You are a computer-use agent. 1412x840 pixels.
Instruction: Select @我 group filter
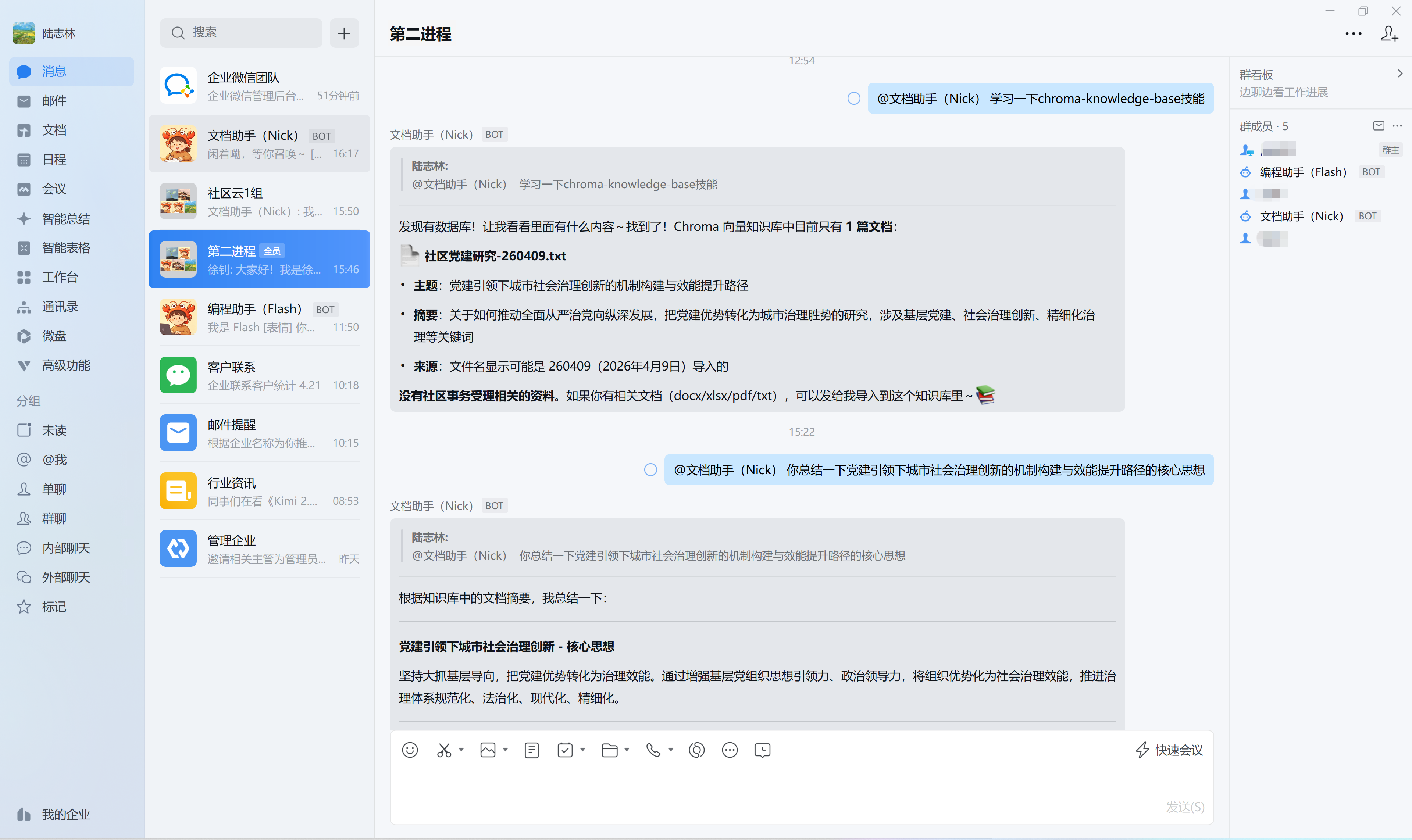tap(71, 460)
